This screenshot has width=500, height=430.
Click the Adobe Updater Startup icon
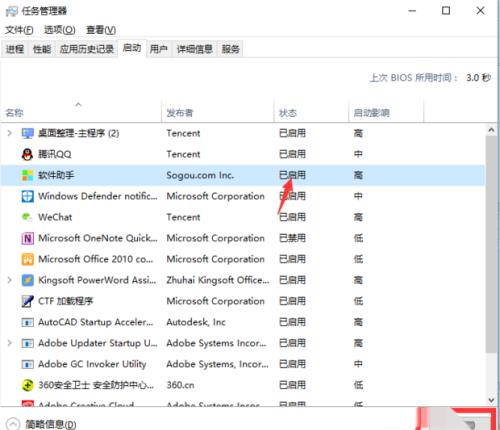tap(27, 343)
